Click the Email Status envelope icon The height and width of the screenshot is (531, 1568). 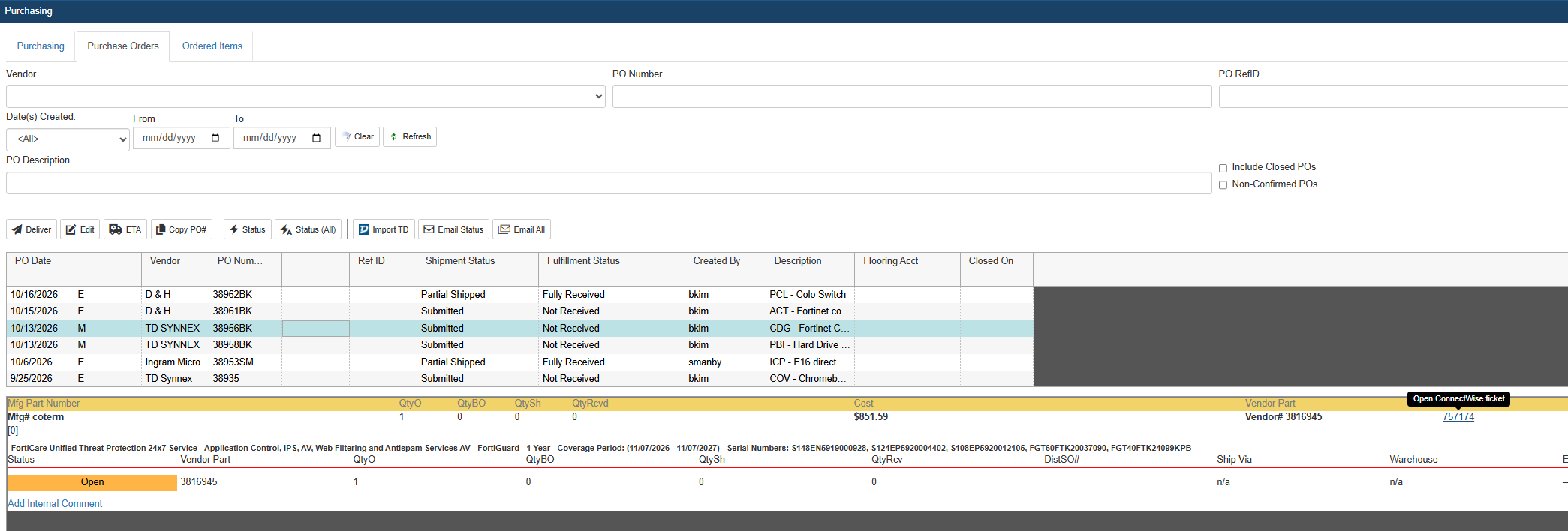point(429,229)
